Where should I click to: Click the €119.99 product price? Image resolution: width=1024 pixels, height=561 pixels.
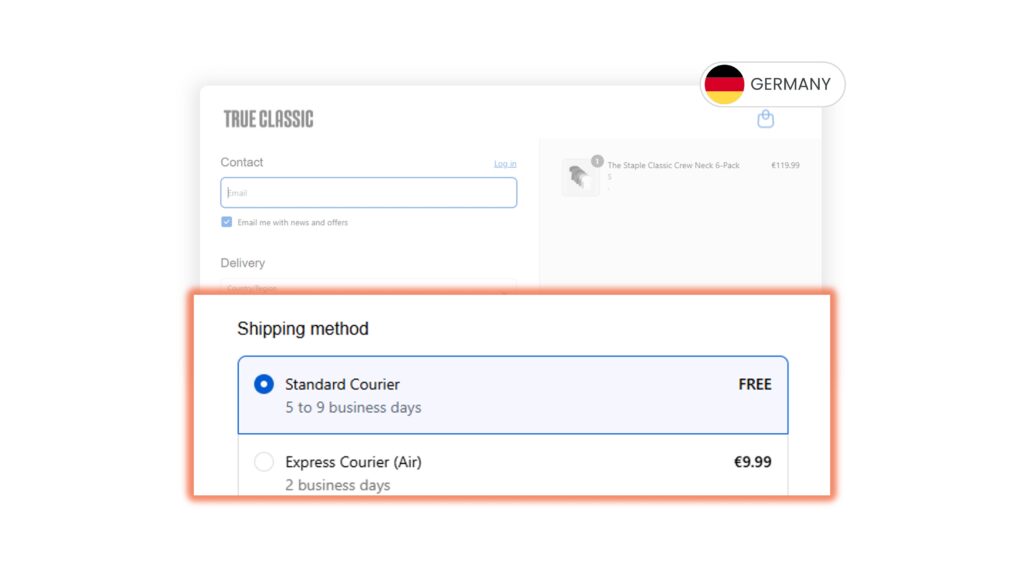click(x=785, y=165)
